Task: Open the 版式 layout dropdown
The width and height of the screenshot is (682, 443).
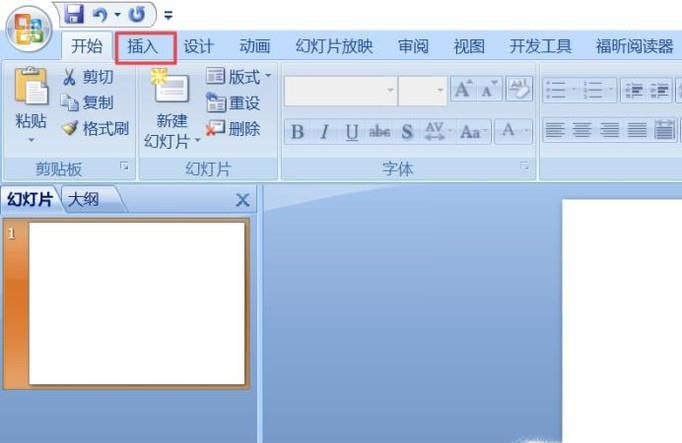Action: [238, 77]
